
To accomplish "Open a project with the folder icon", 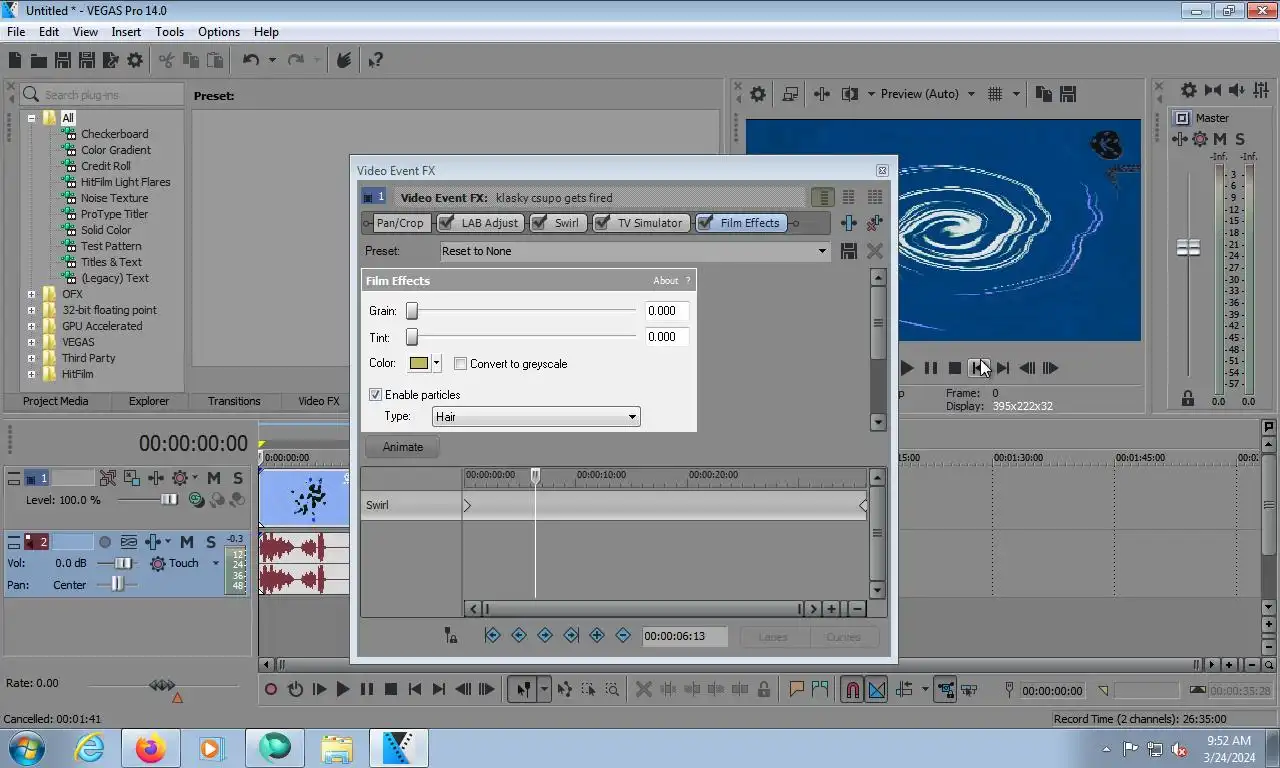I will pyautogui.click(x=38, y=61).
